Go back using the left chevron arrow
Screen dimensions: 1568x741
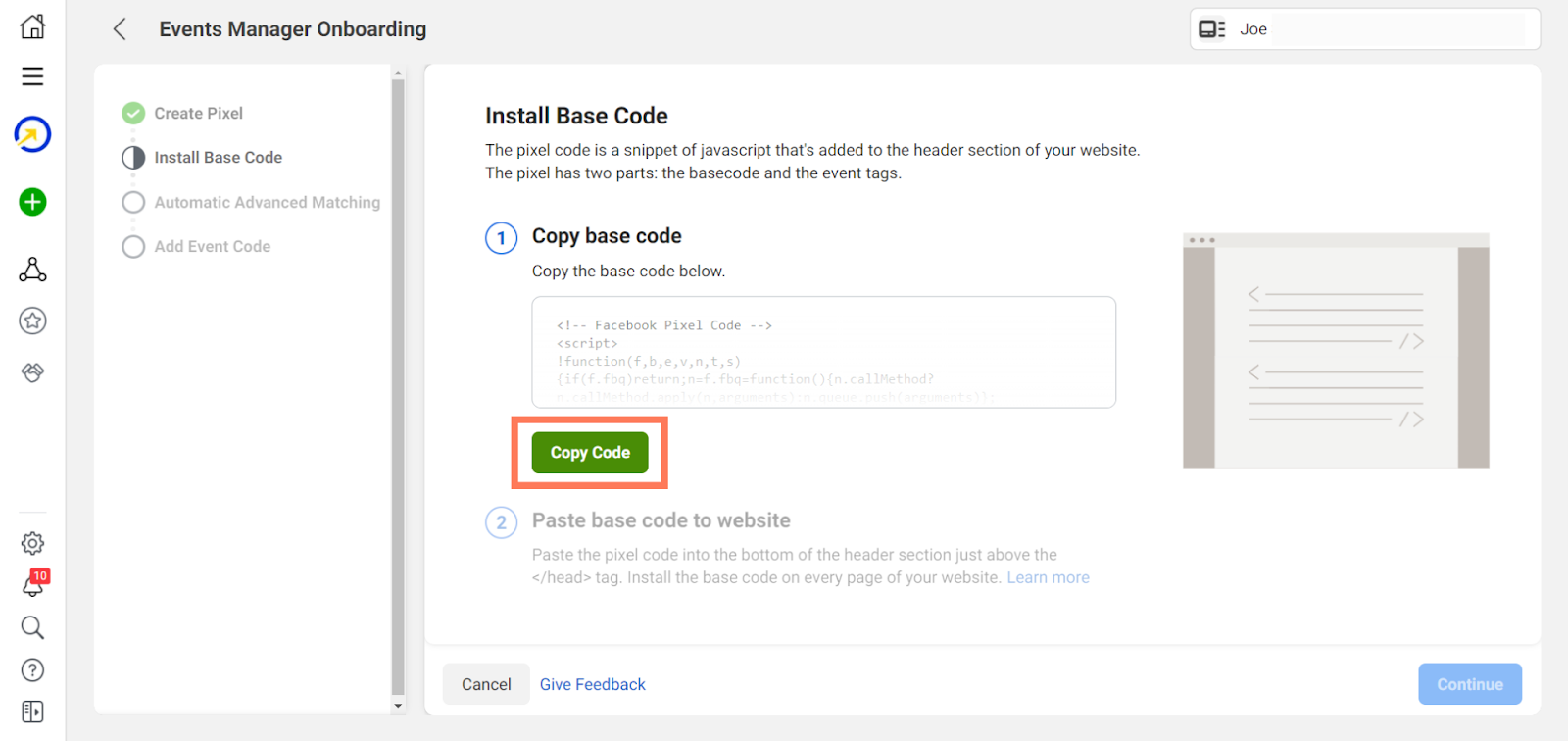tap(120, 29)
